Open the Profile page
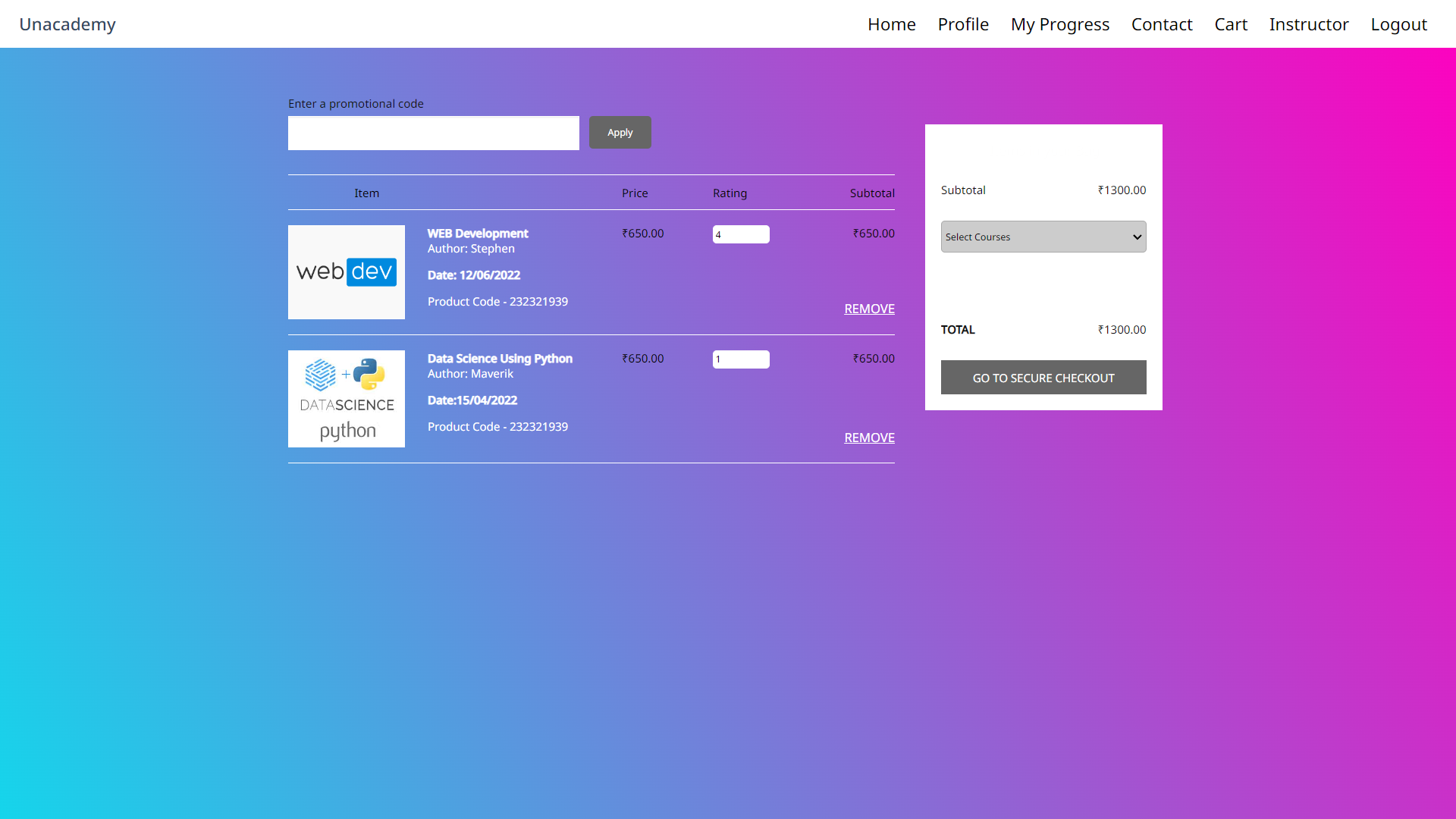The height and width of the screenshot is (819, 1456). 962,24
